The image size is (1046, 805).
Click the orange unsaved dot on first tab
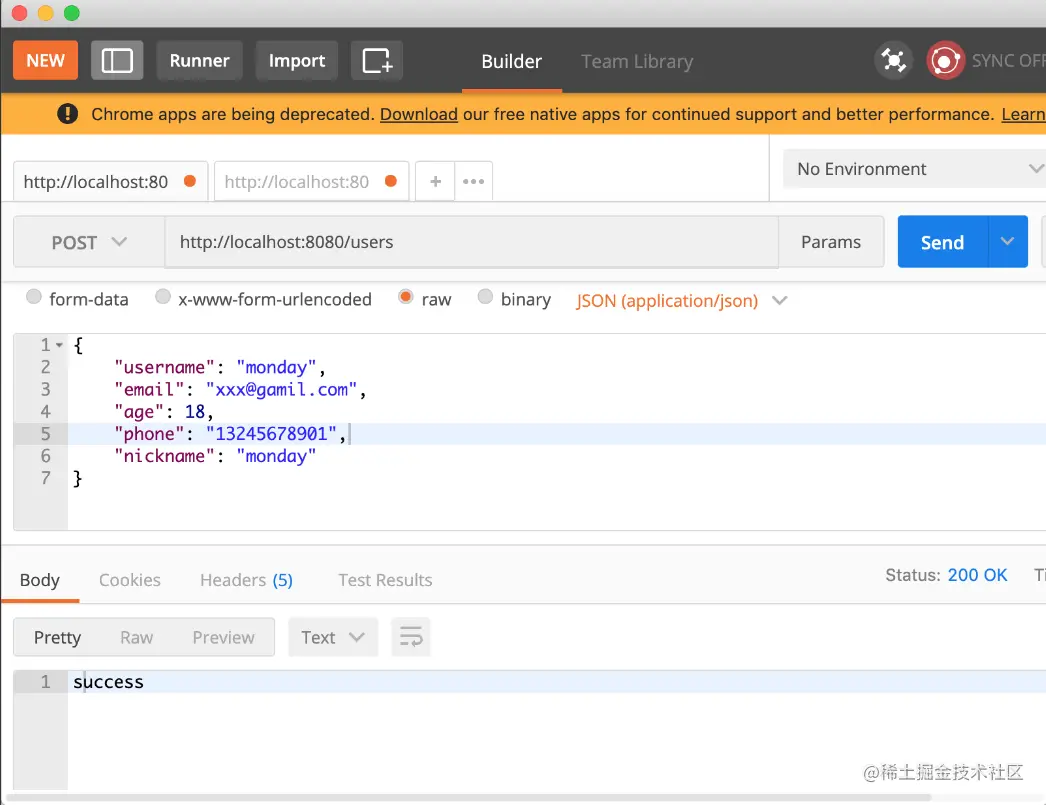[x=190, y=181]
